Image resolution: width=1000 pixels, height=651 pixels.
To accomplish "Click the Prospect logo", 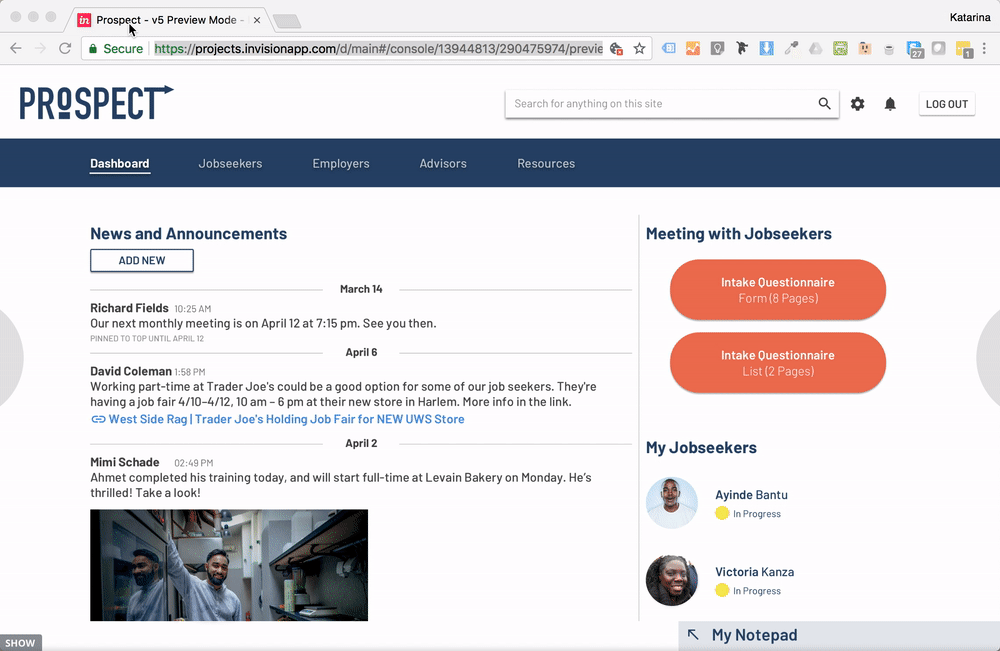I will click(96, 102).
